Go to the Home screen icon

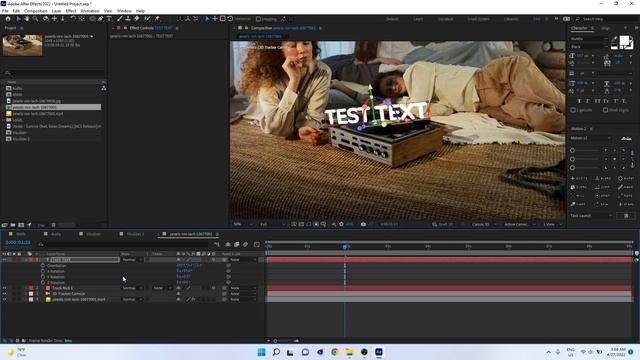coord(8,19)
